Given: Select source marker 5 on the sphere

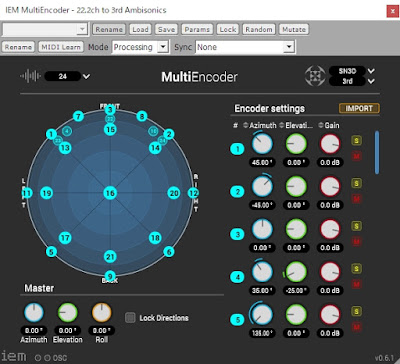Looking at the screenshot, I should pyautogui.click(x=51, y=252).
